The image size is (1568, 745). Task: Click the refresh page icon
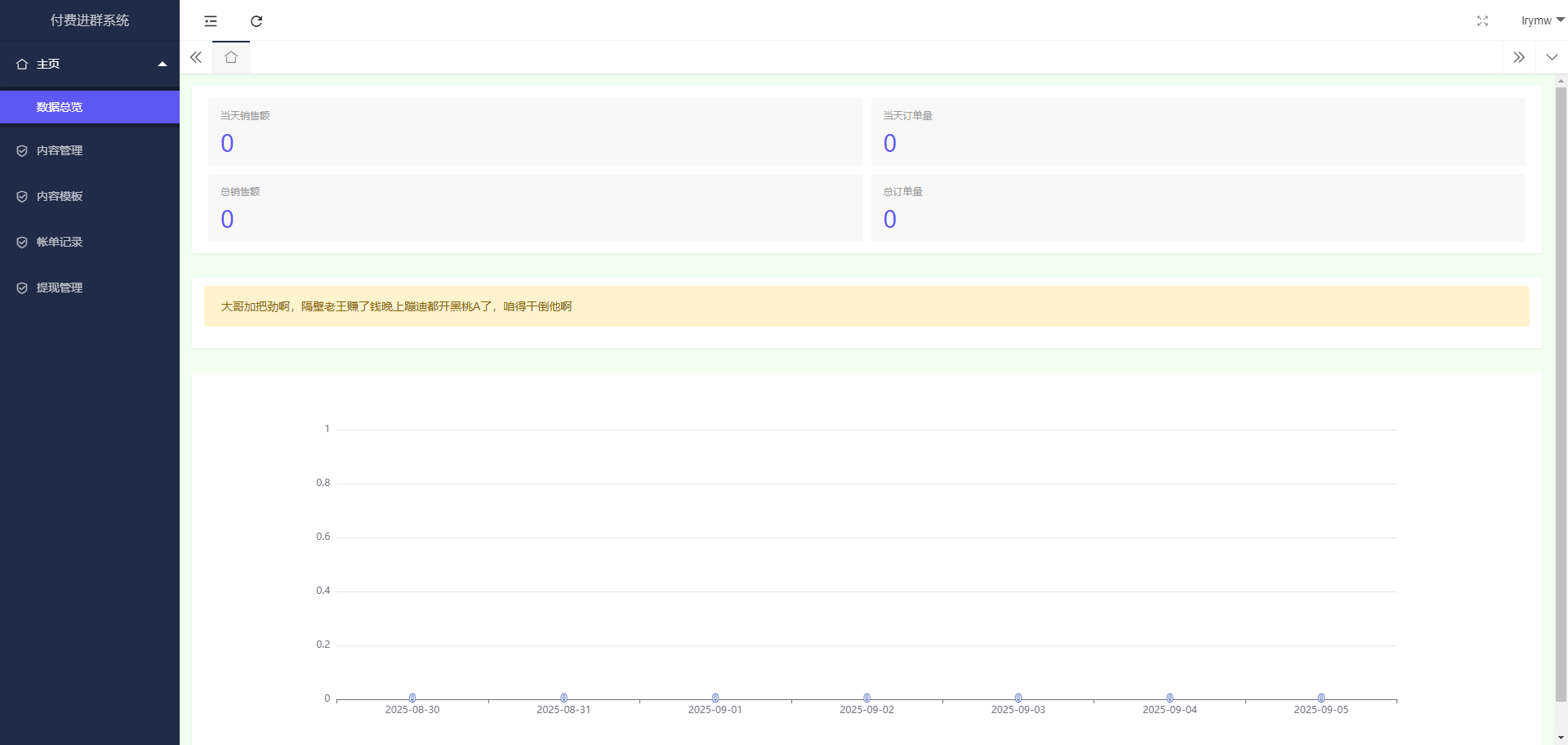coord(256,21)
